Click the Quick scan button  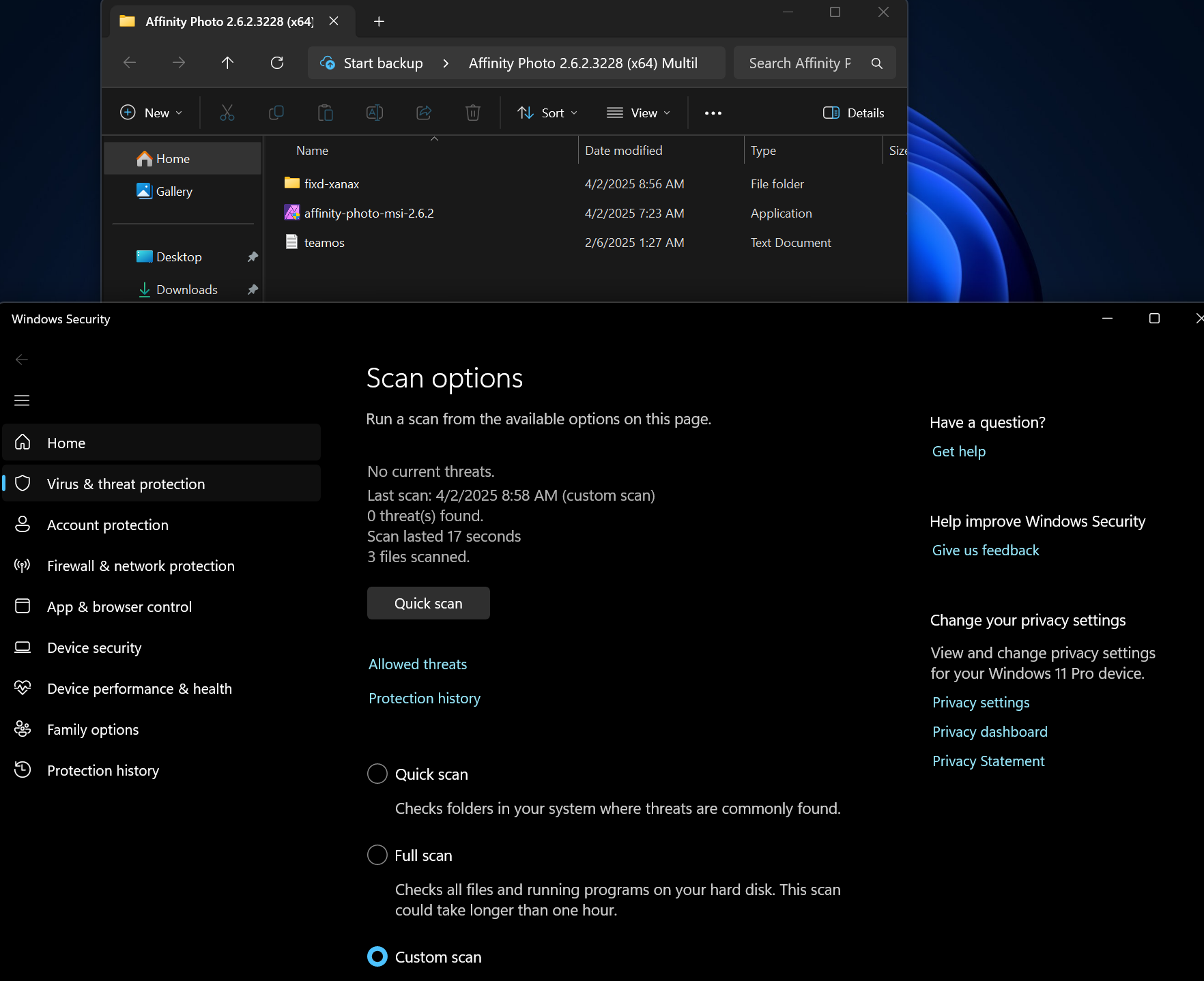point(429,603)
